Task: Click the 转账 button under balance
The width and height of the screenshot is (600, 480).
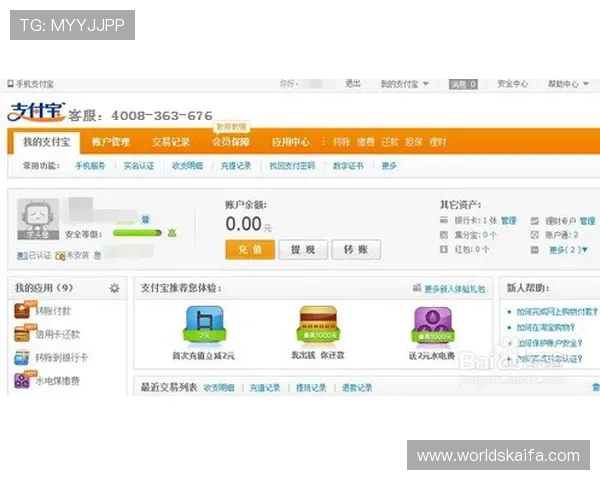Action: coord(356,250)
